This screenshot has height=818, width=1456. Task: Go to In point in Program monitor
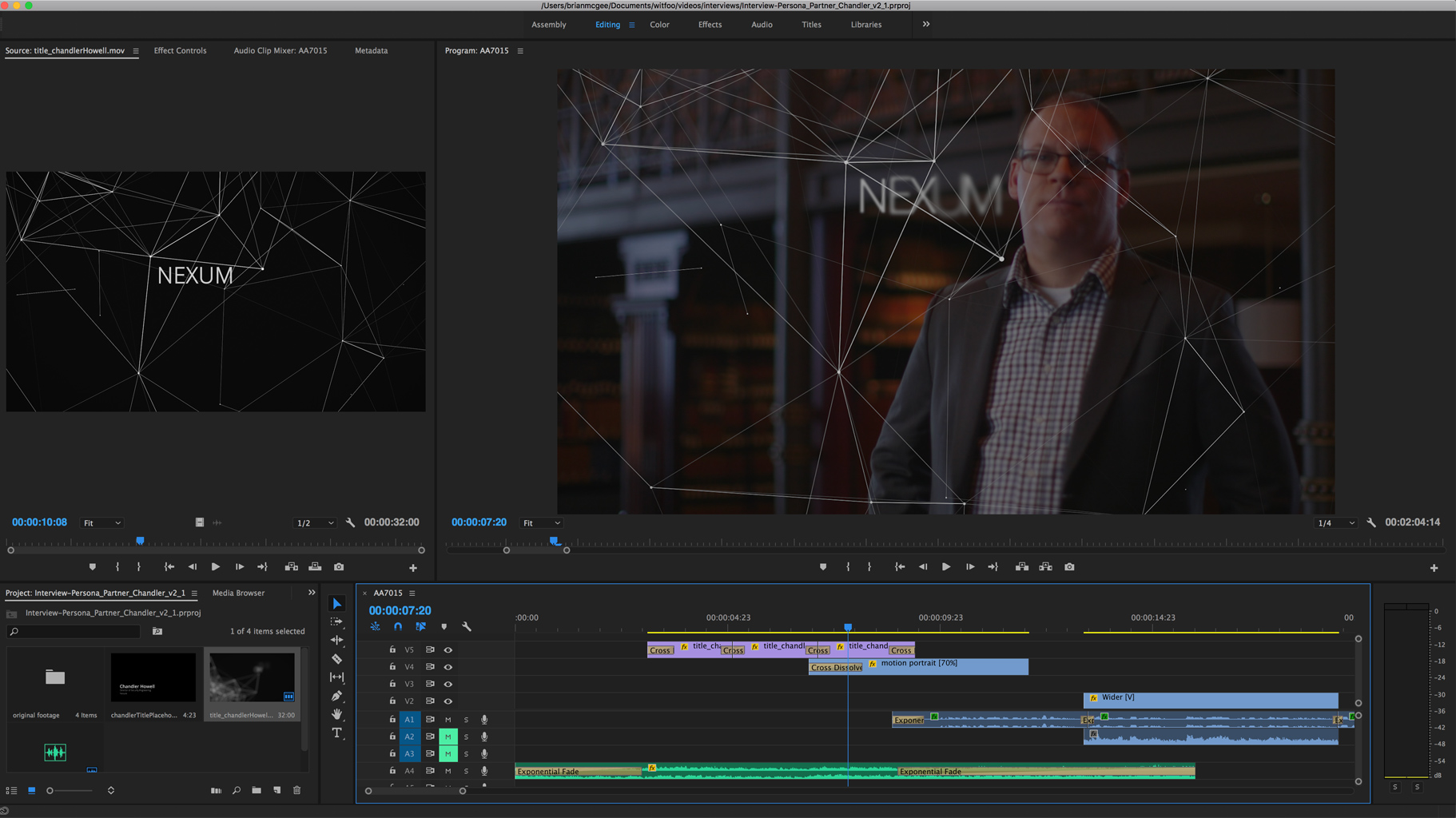[x=900, y=567]
